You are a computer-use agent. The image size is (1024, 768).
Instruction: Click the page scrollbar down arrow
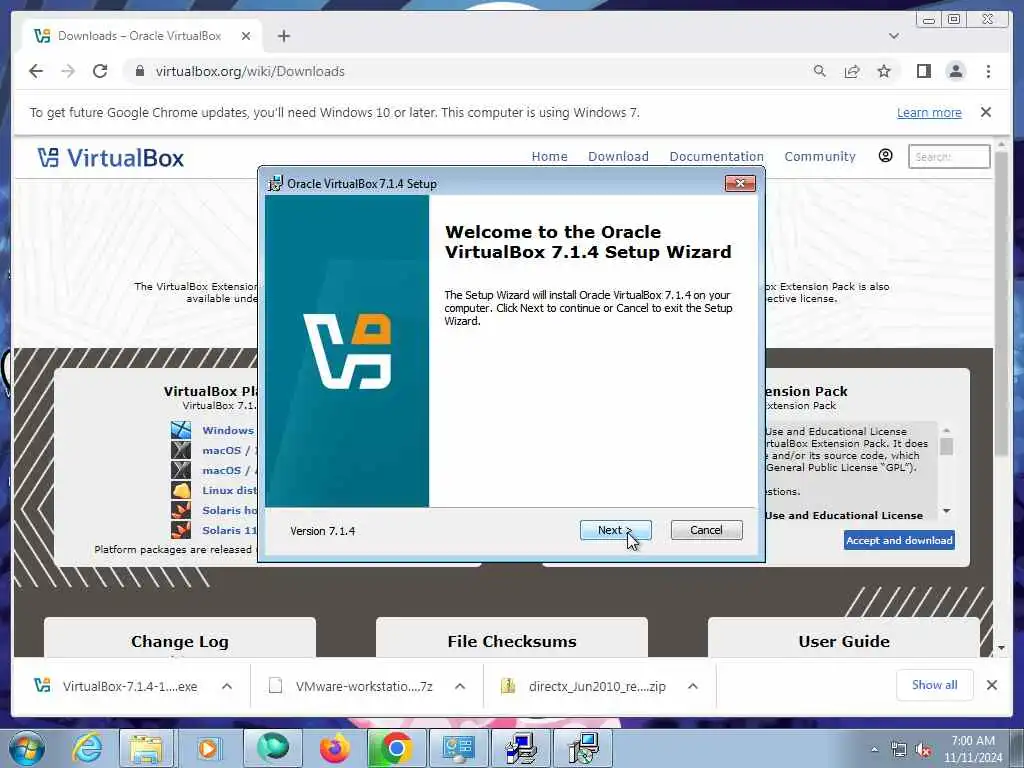point(1001,648)
